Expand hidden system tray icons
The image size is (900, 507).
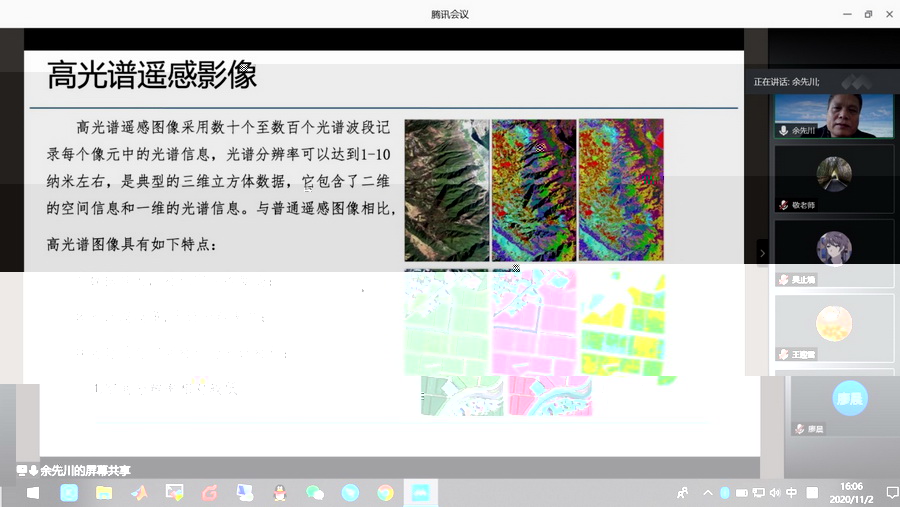708,493
